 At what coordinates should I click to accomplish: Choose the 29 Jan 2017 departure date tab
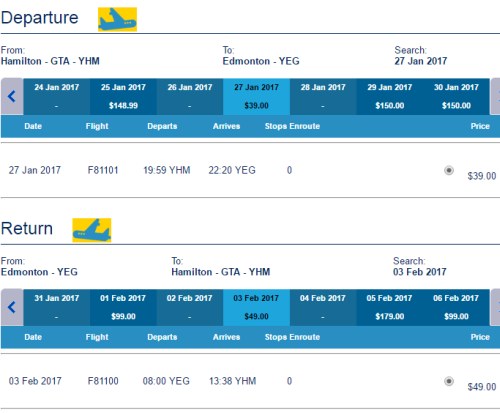(390, 97)
